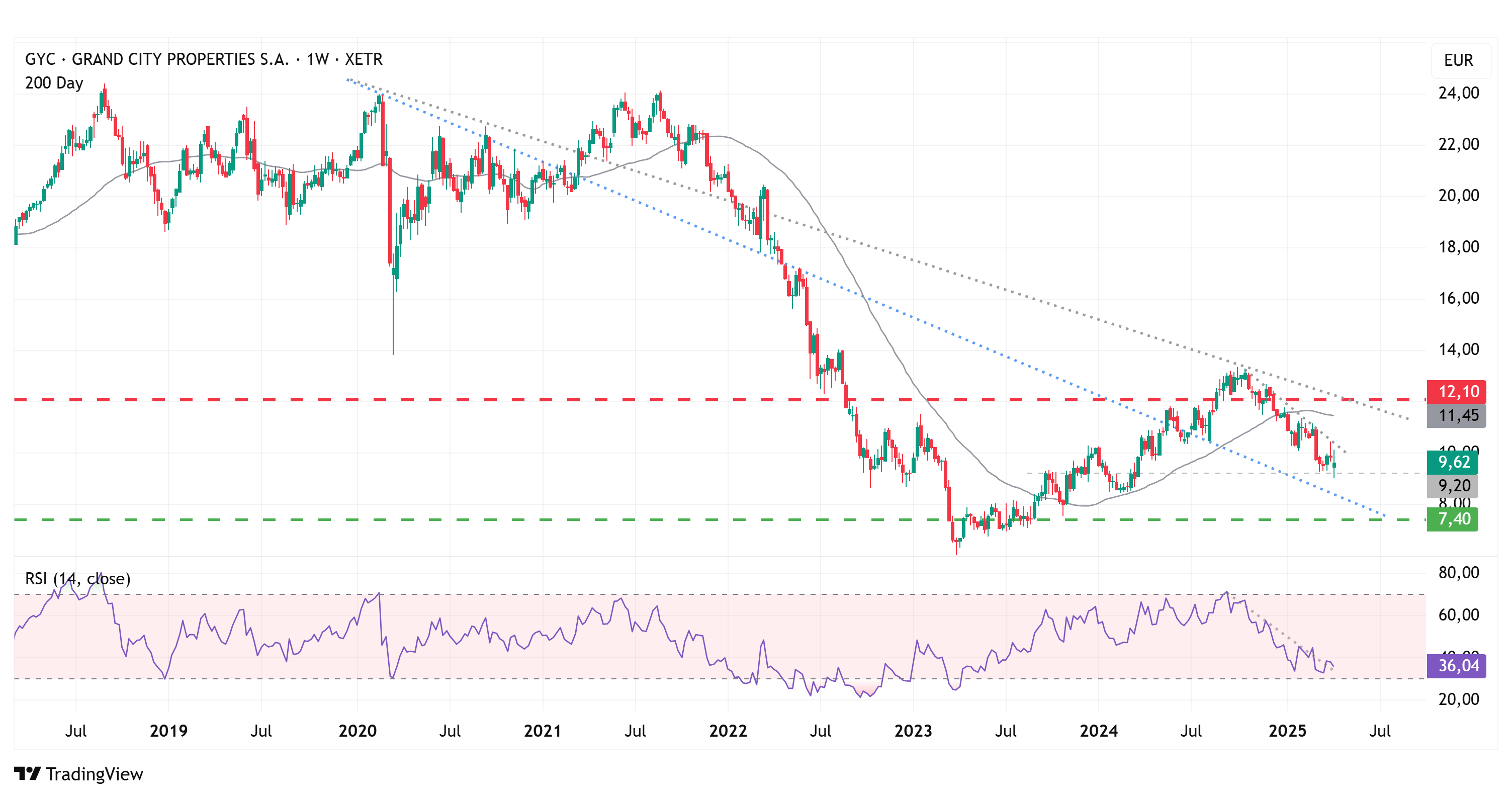Click the 2024 label on time axis
Screen dimensions: 1512x798
[1099, 731]
